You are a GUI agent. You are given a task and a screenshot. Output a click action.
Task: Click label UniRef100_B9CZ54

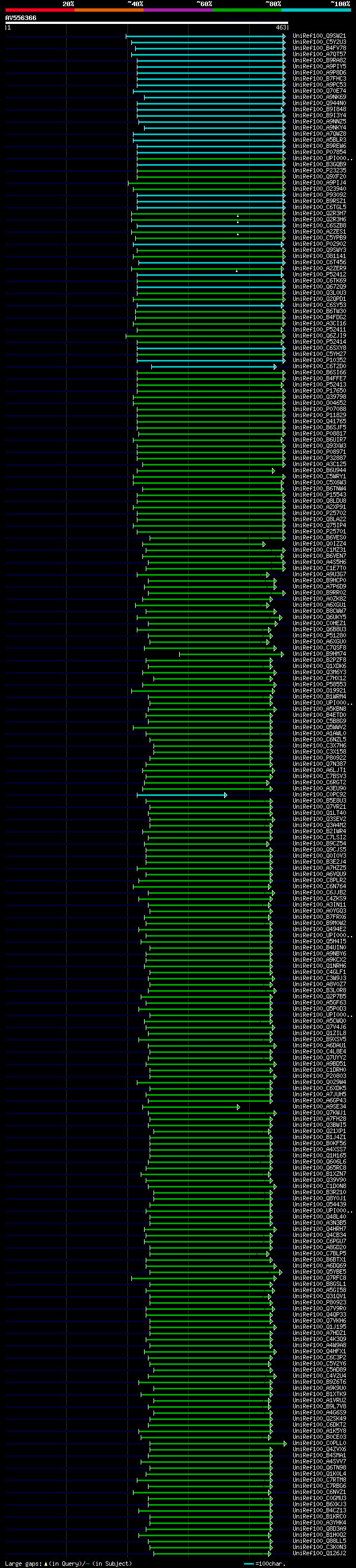click(x=319, y=844)
